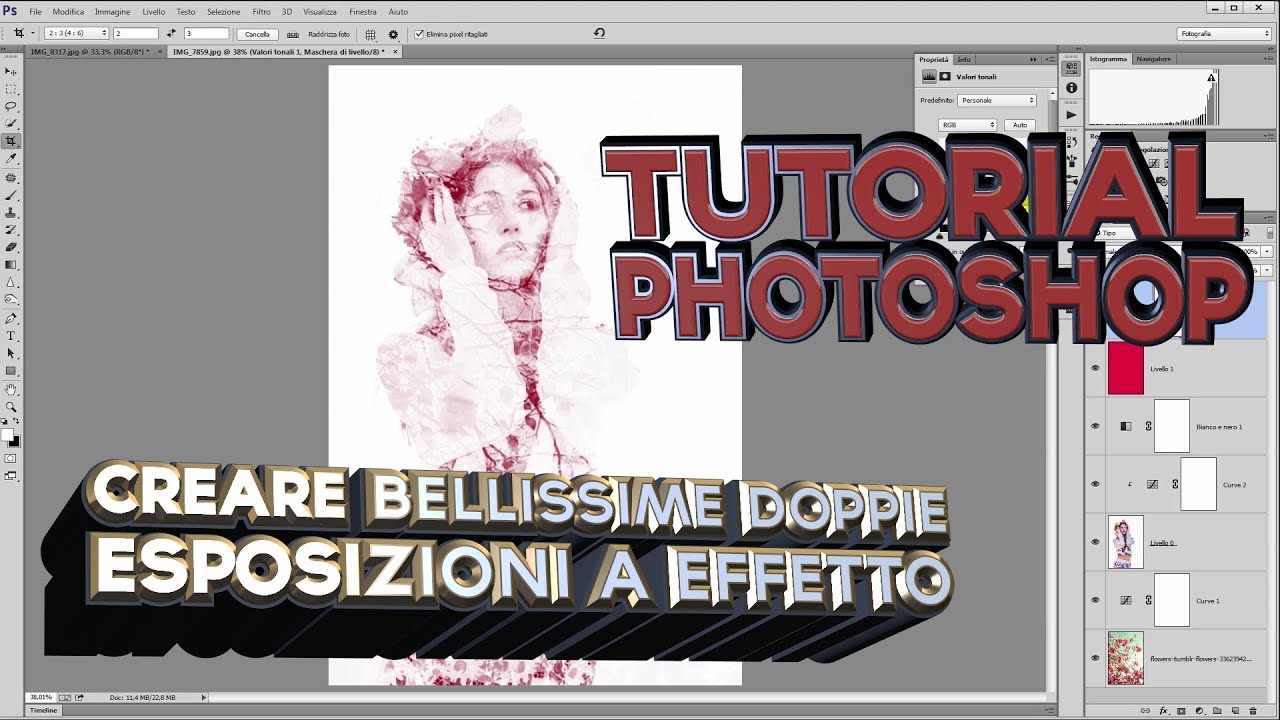This screenshot has width=1280, height=720.
Task: Open the Fotografia workspace dropdown
Action: tap(1224, 33)
